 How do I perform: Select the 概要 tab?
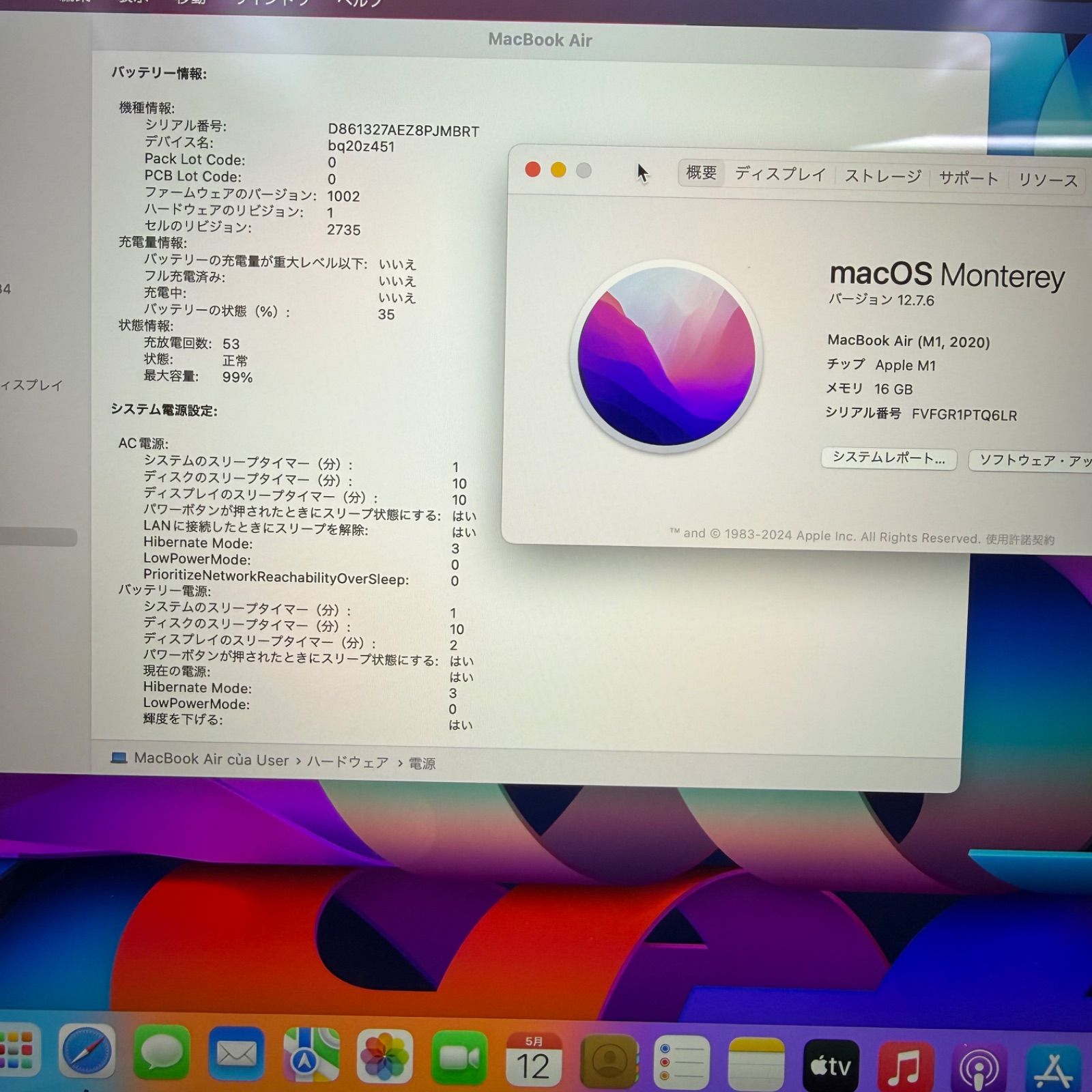[x=701, y=173]
